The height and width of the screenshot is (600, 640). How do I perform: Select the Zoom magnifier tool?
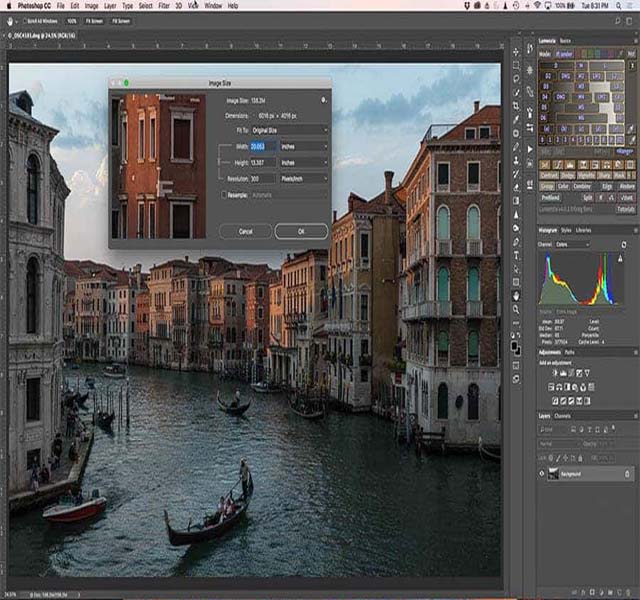[515, 311]
